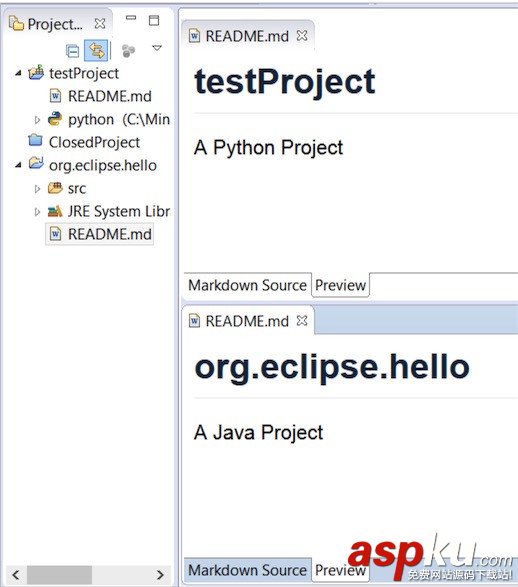Click lower README.md tab file icon

(x=194, y=321)
